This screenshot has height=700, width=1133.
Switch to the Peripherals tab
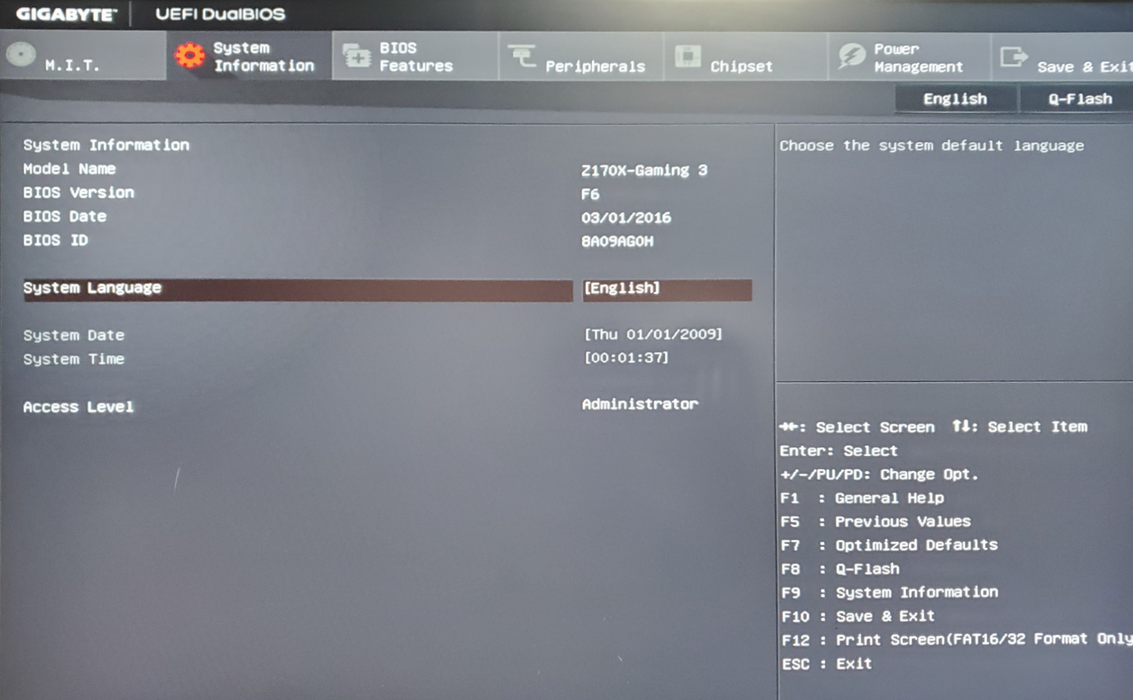point(581,56)
